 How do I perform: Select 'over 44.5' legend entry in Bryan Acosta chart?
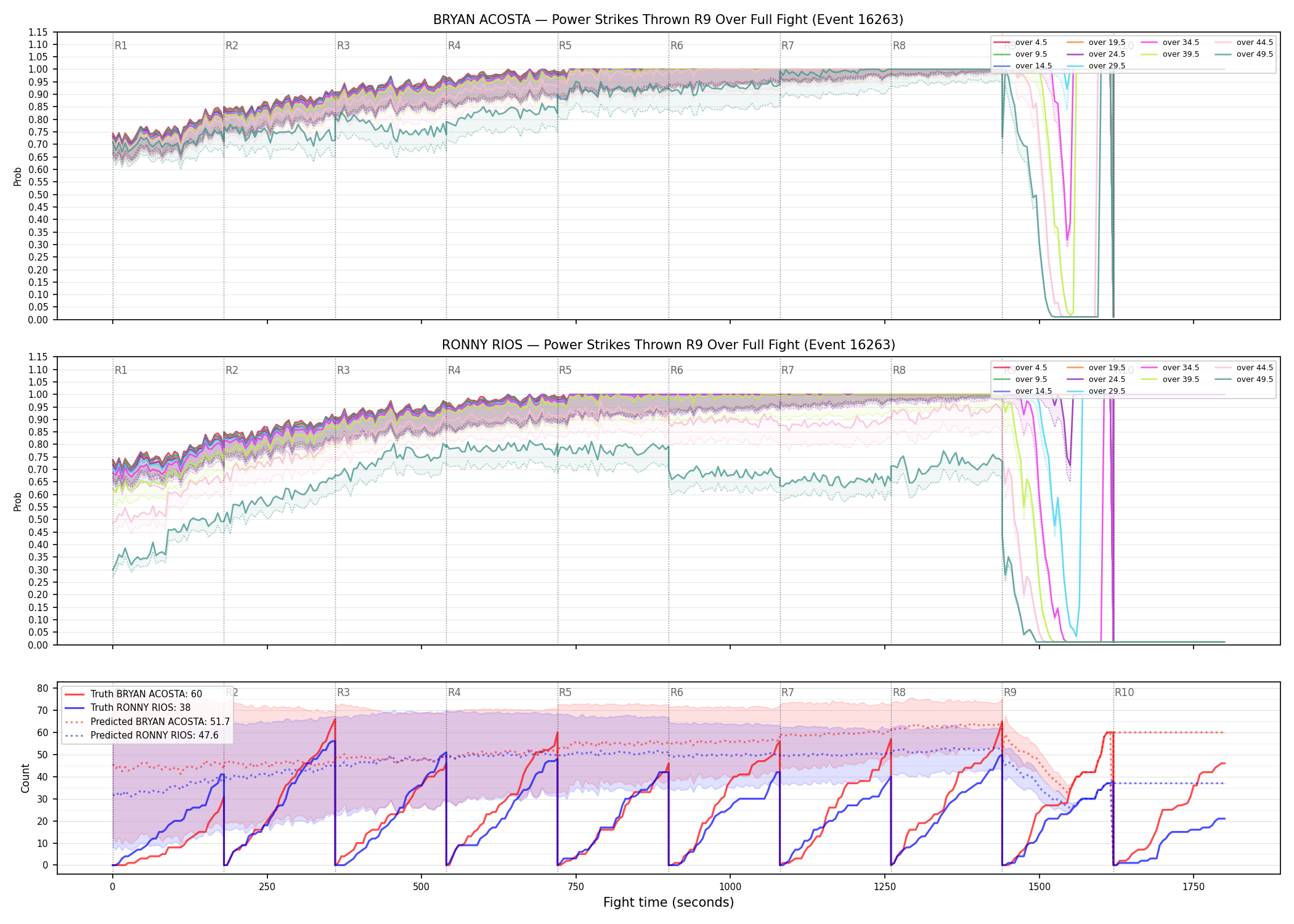[x=1244, y=43]
